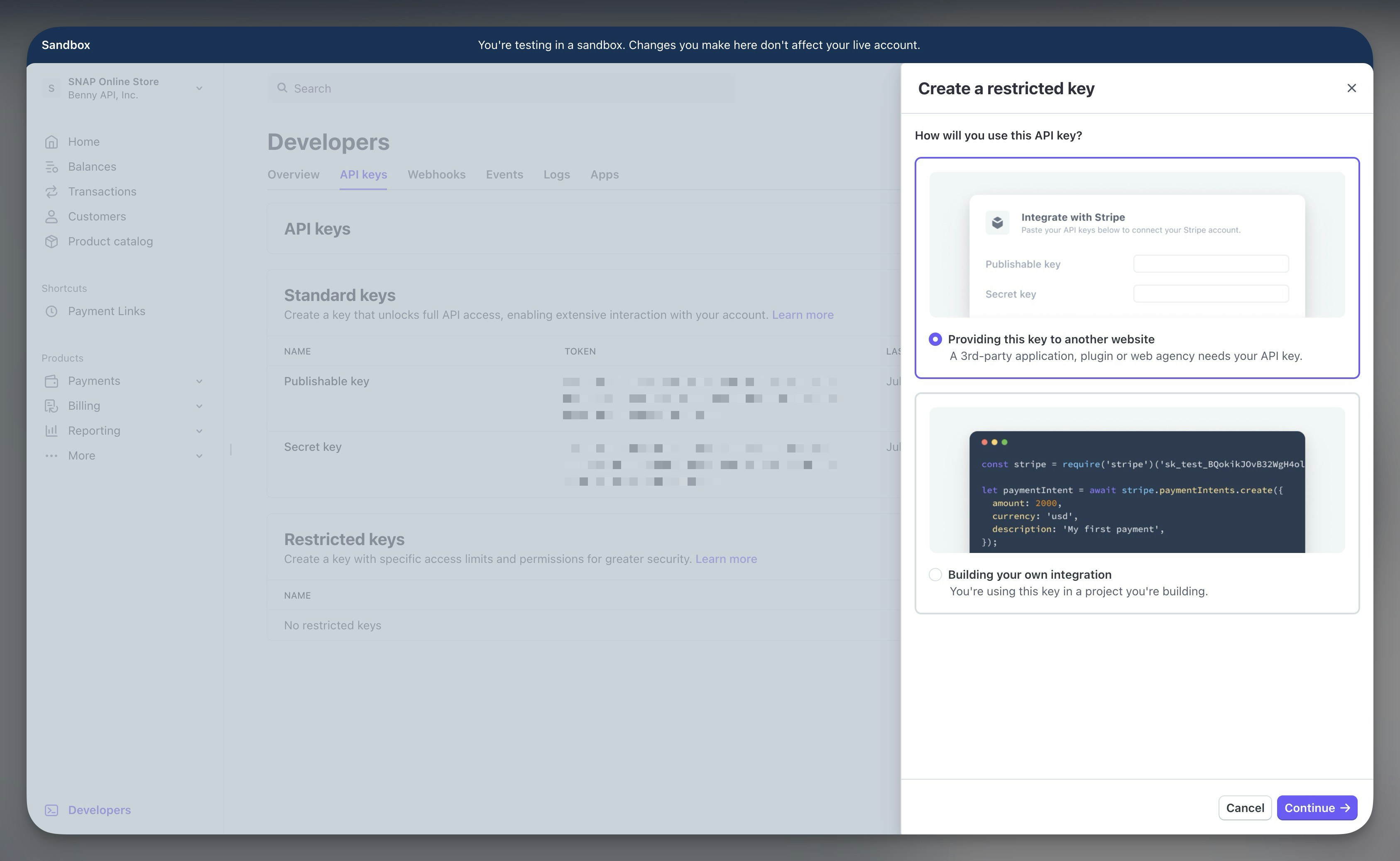Close the Create a restricted key panel
This screenshot has height=861, width=1400.
1351,88
